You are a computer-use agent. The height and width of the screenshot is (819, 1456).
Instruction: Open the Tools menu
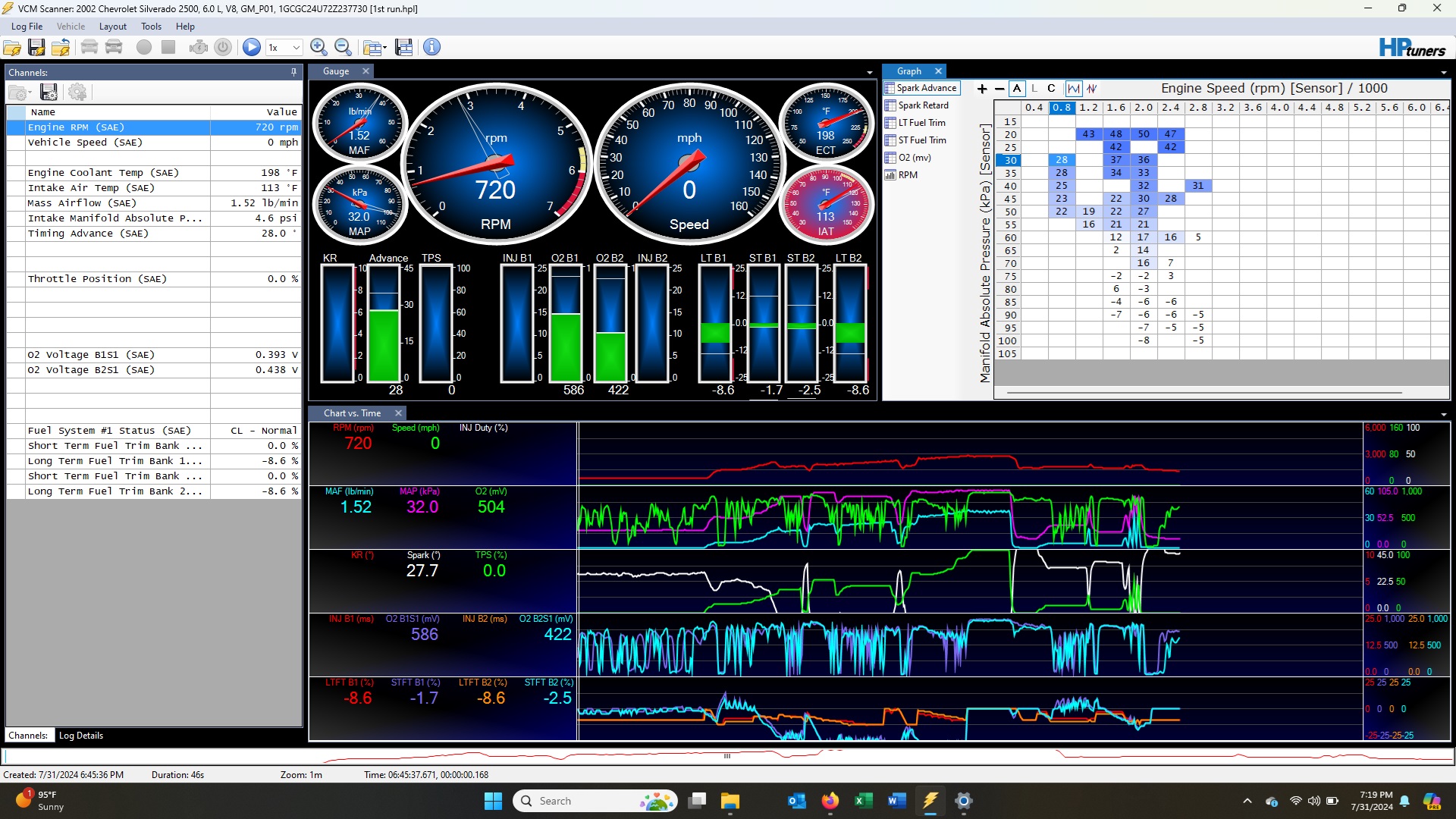pos(151,27)
